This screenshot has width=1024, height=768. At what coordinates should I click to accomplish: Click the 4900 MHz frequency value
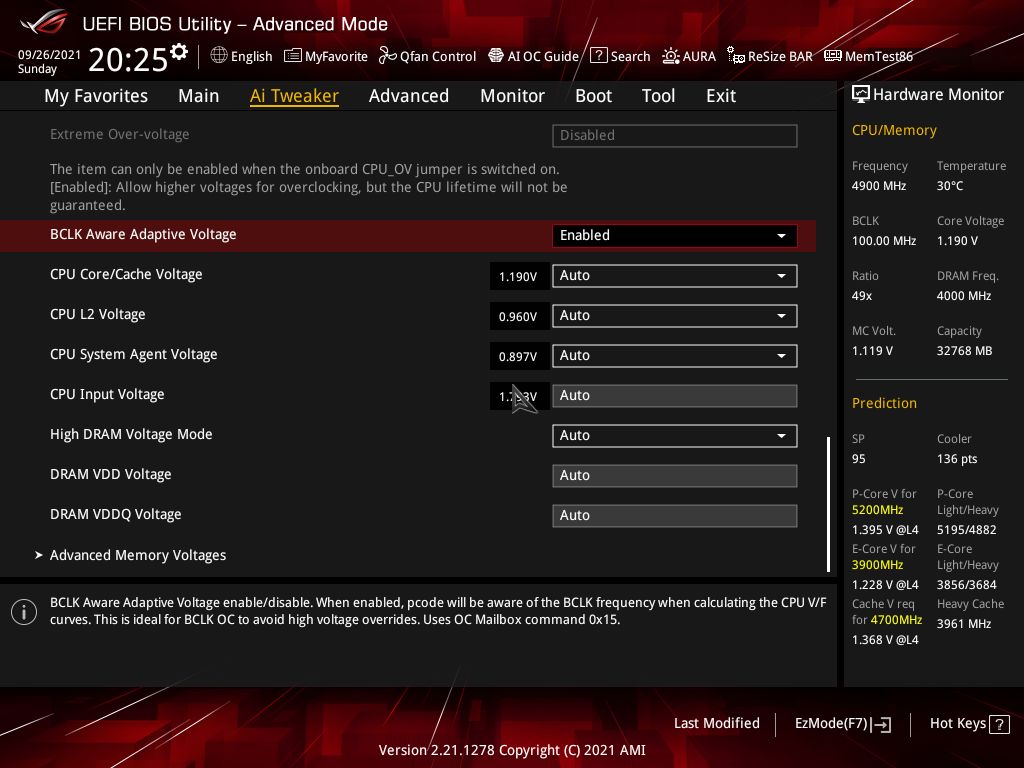click(x=879, y=186)
